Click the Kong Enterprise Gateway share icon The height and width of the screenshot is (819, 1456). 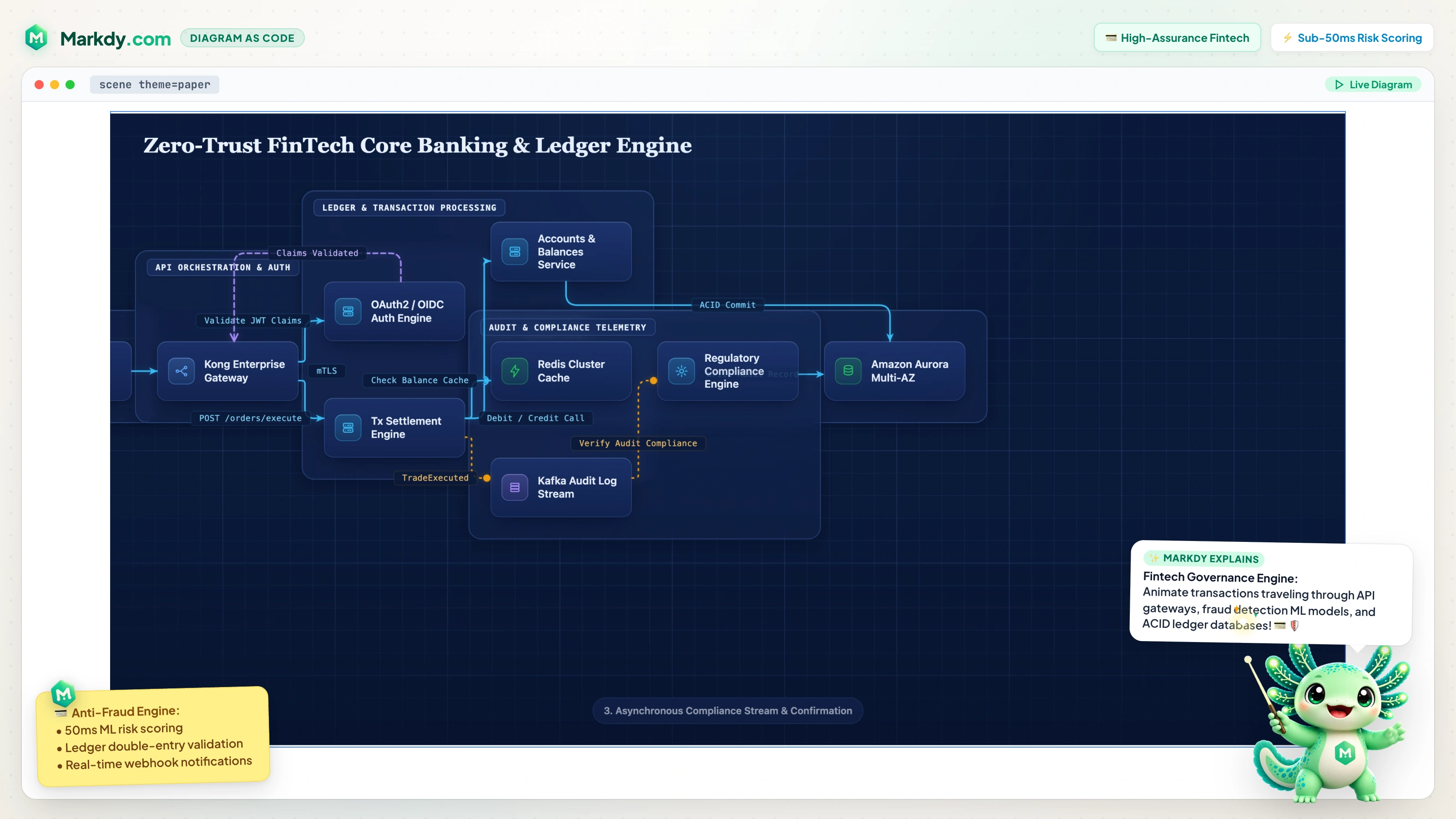[x=182, y=371]
